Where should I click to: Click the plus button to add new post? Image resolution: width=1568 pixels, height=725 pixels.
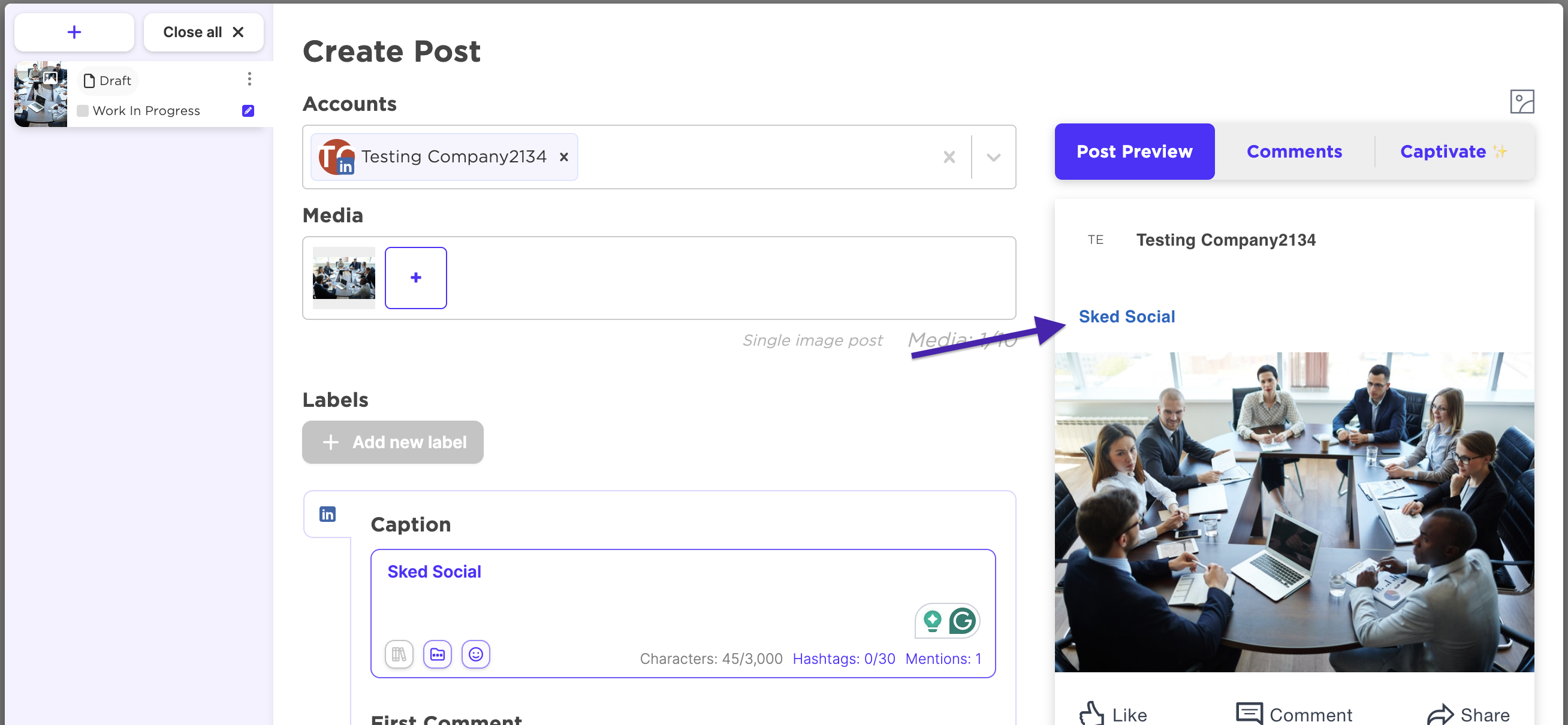pos(74,32)
